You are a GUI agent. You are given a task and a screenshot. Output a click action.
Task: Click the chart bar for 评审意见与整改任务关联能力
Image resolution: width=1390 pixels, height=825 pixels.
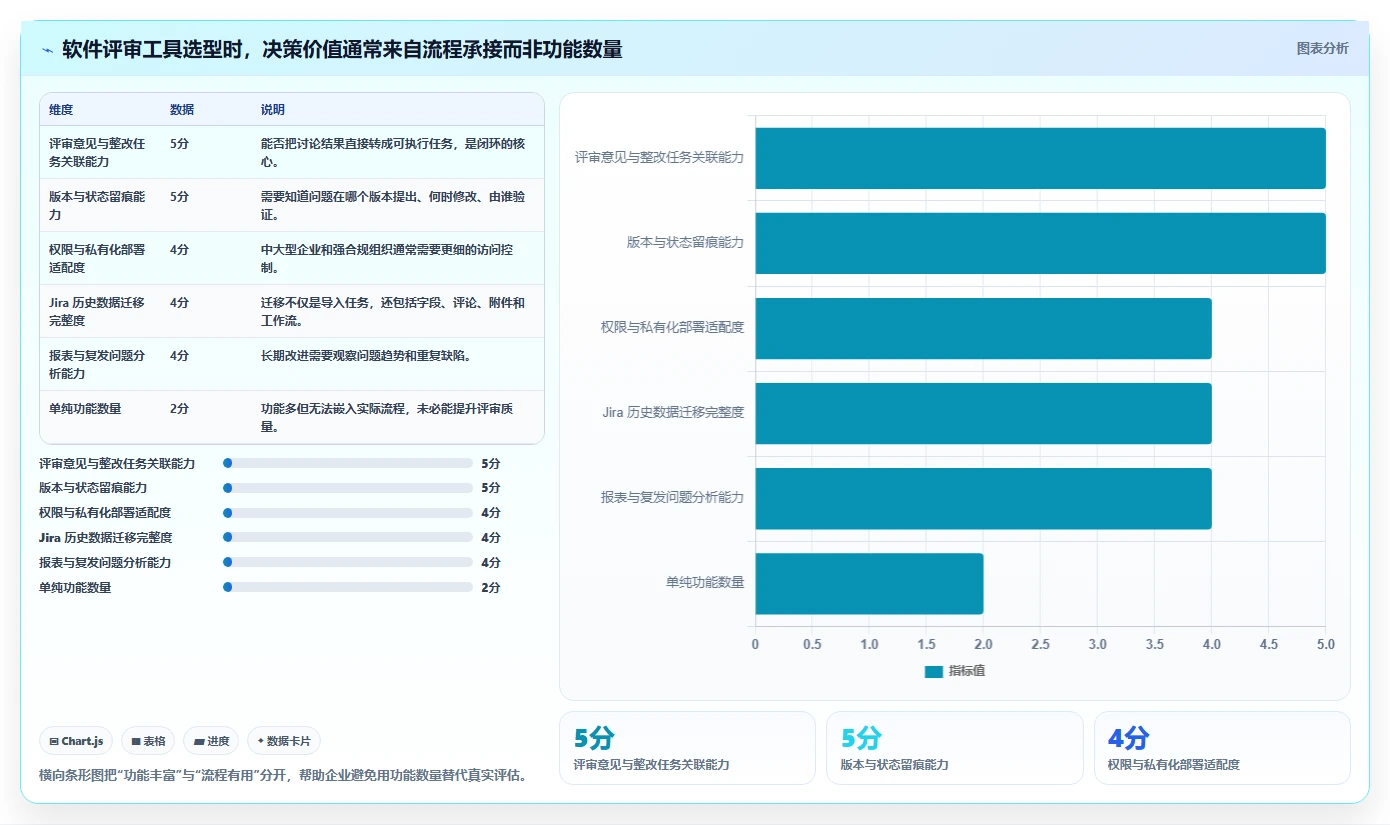pyautogui.click(x=1040, y=158)
